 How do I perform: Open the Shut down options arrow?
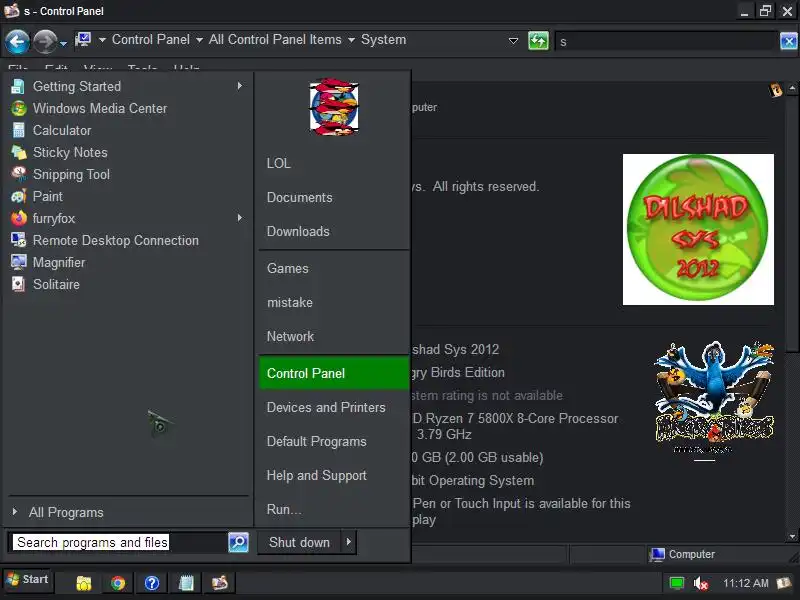[349, 542]
